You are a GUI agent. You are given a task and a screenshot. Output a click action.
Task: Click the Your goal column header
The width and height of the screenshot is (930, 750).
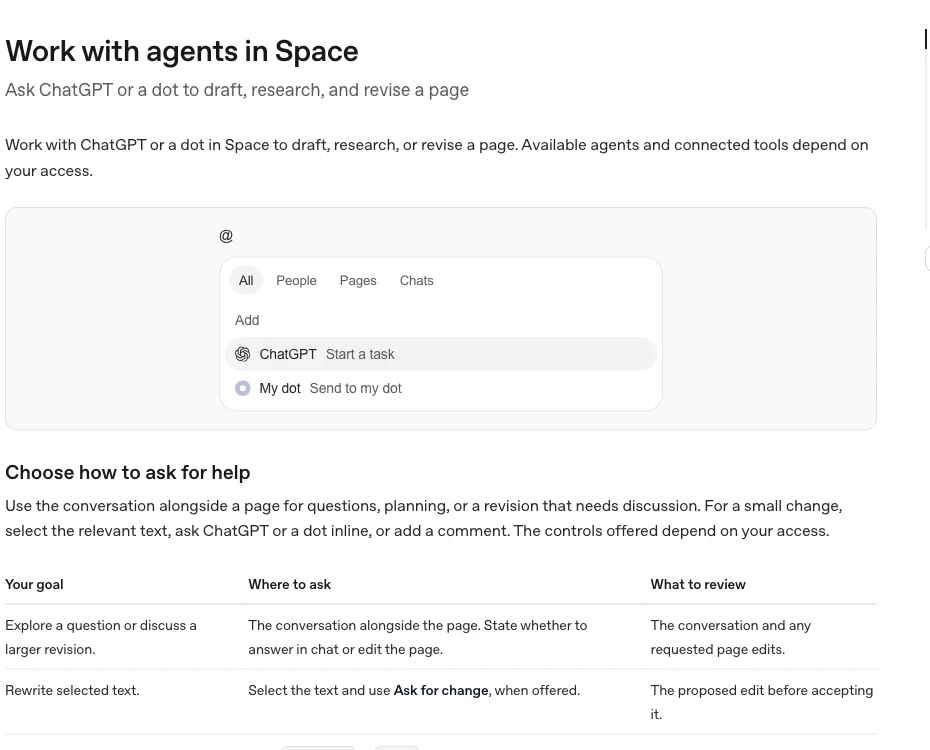pos(34,585)
